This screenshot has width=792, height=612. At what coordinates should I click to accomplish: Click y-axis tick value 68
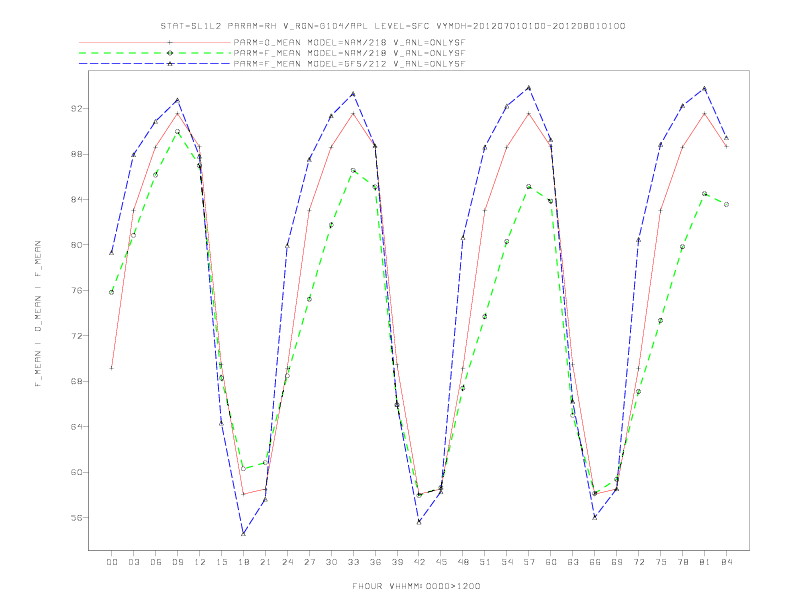pyautogui.click(x=76, y=381)
